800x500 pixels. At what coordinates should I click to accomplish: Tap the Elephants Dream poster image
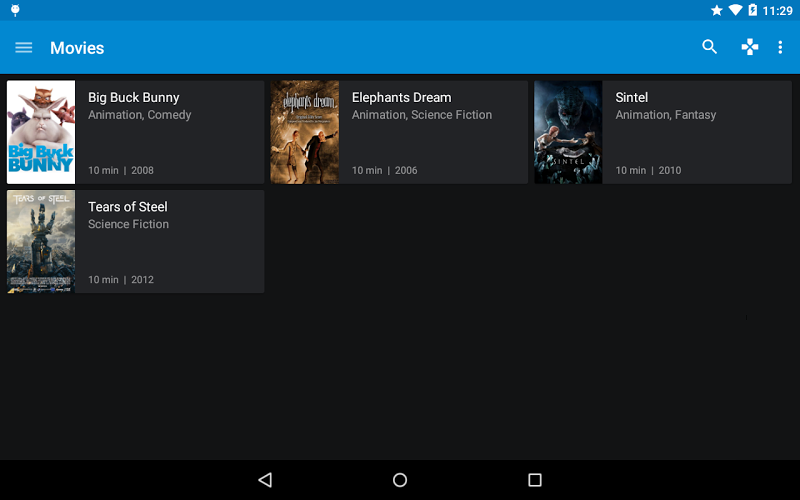pyautogui.click(x=305, y=132)
